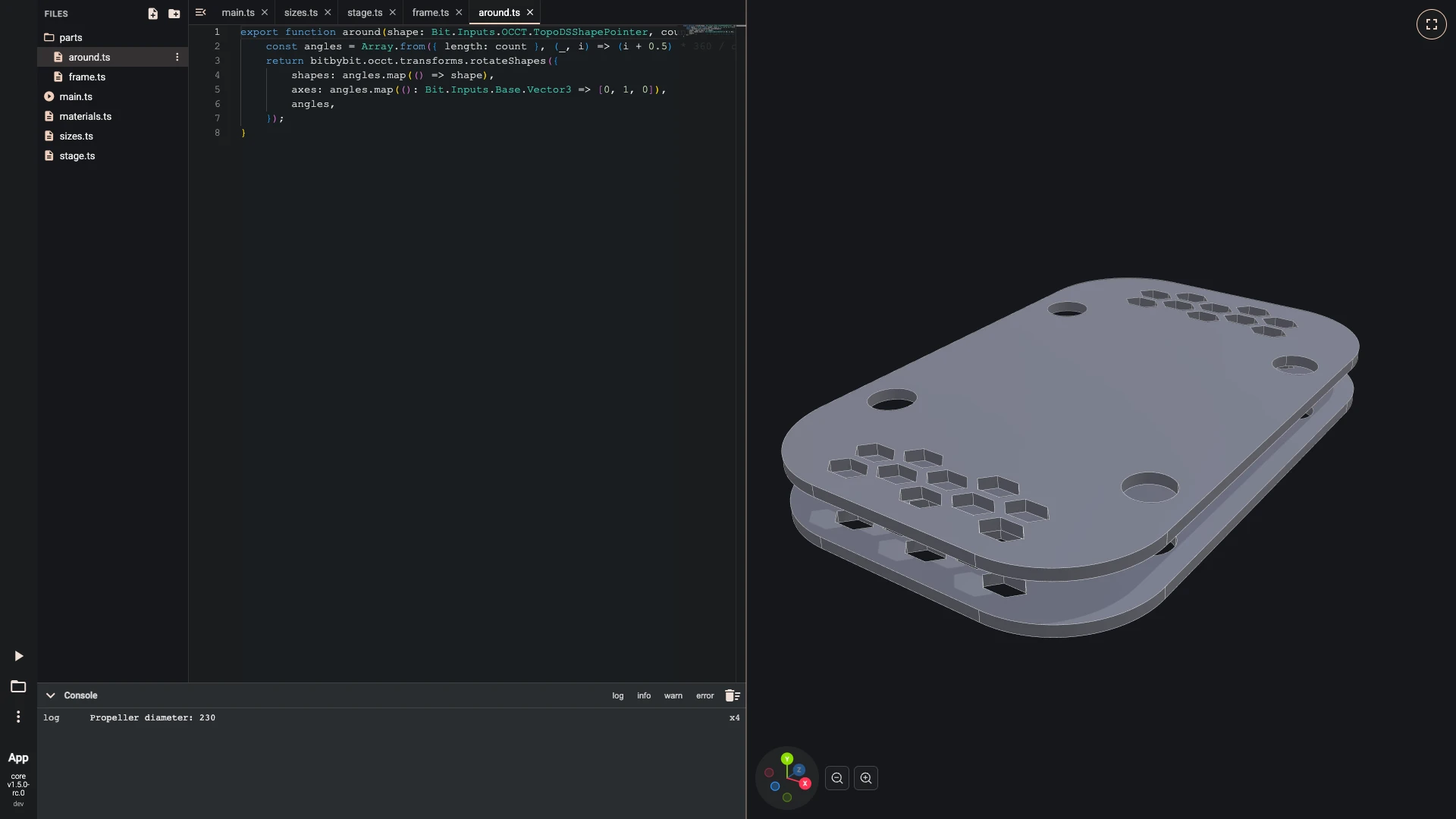Enter fullscreen 3D view mode
Viewport: 1456px width, 819px height.
(1432, 24)
